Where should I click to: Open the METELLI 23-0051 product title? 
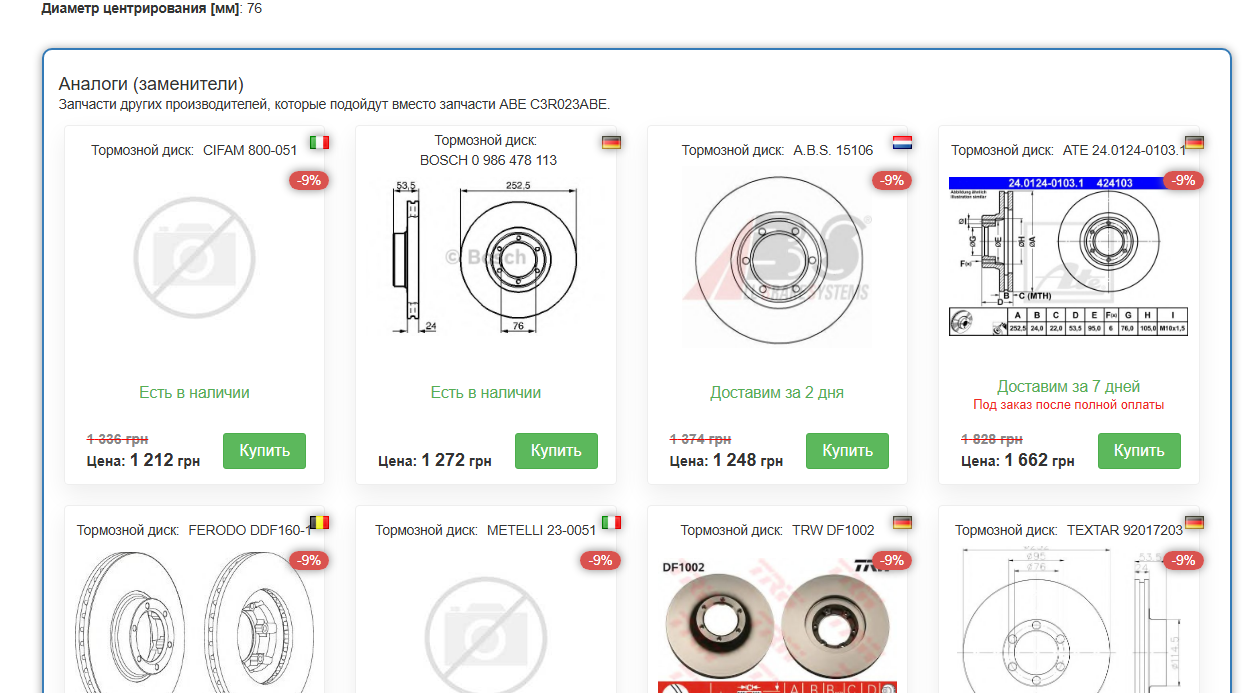(x=486, y=530)
